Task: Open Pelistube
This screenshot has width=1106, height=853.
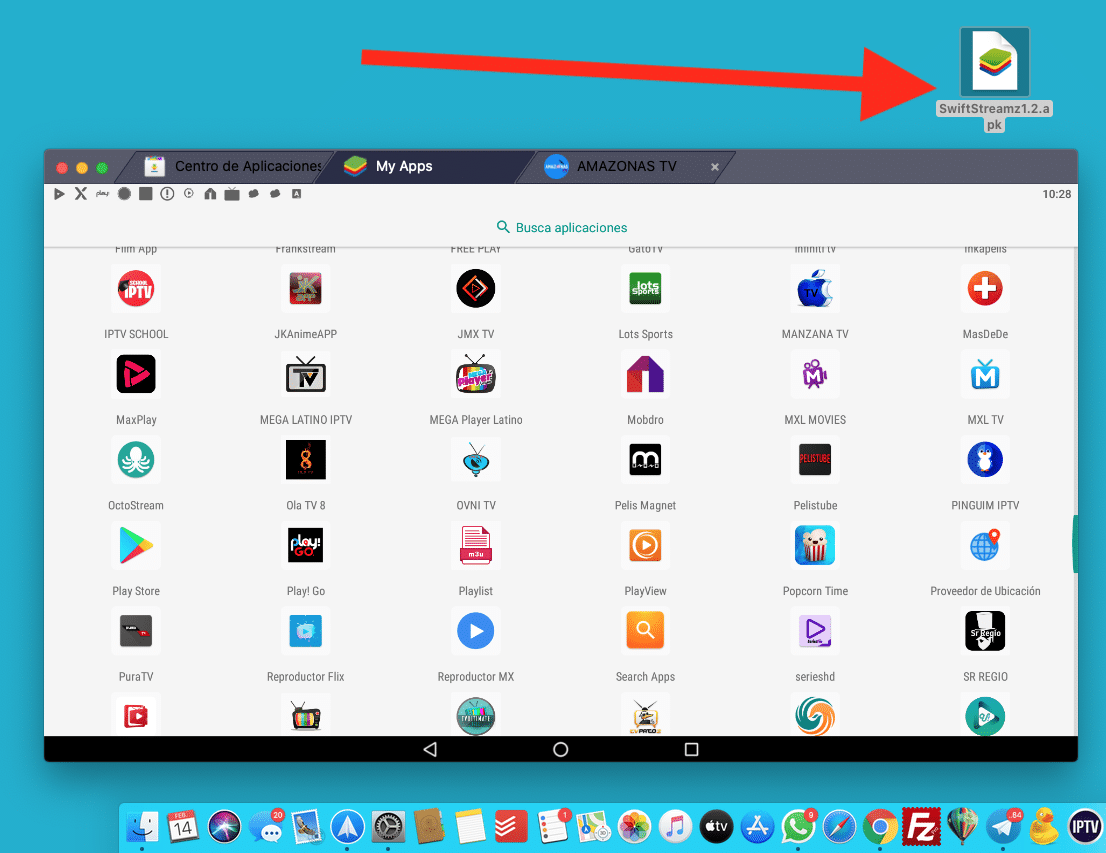Action: 815,460
